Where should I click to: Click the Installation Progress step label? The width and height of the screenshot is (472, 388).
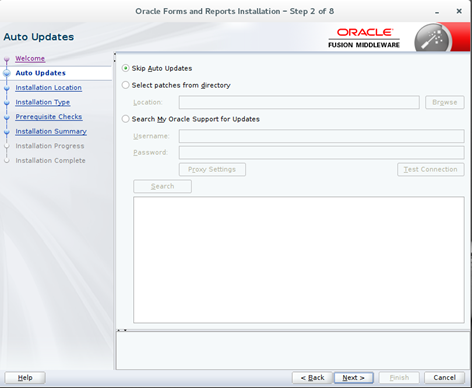coord(50,146)
